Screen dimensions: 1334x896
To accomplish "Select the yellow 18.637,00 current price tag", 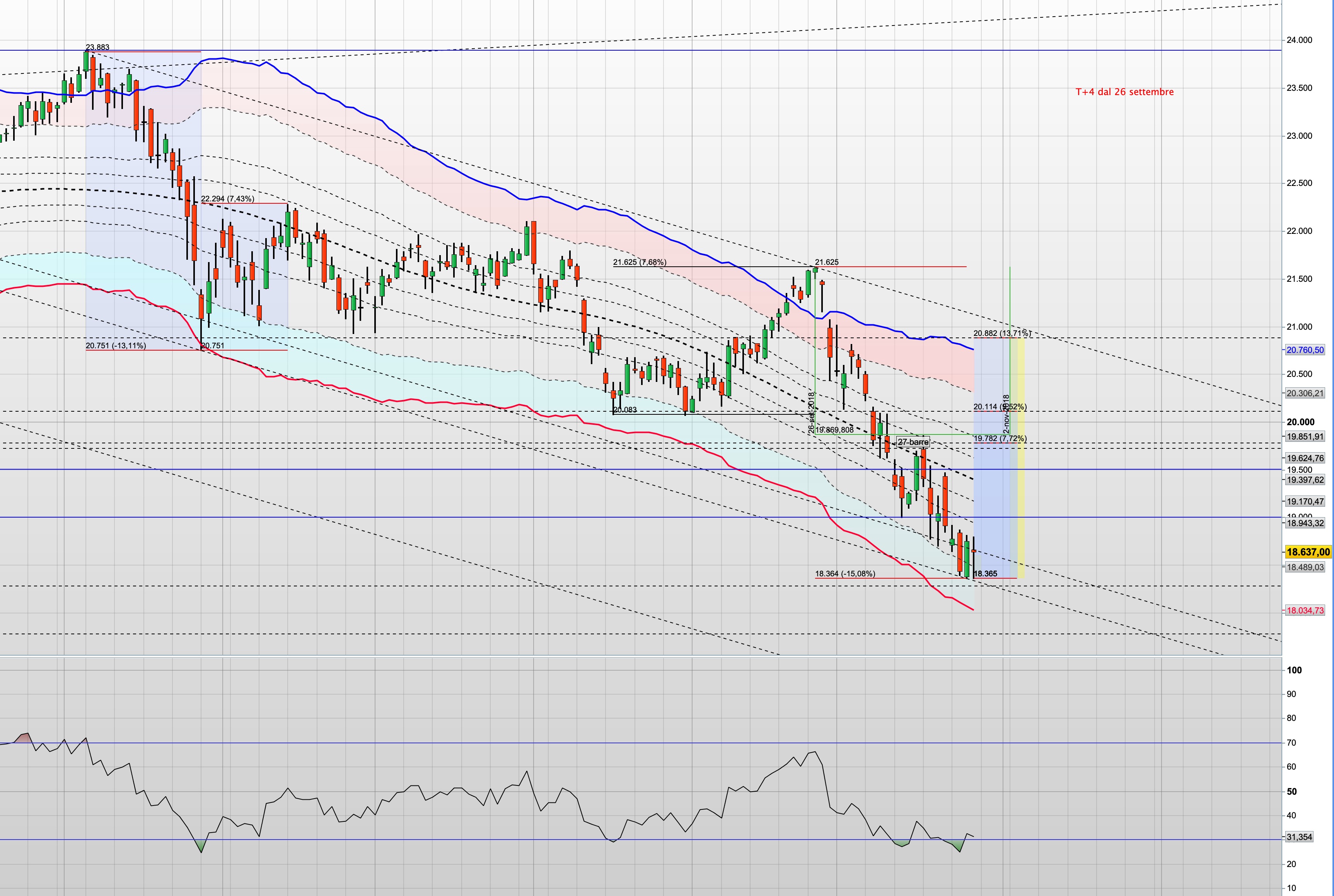I will coord(1308,552).
